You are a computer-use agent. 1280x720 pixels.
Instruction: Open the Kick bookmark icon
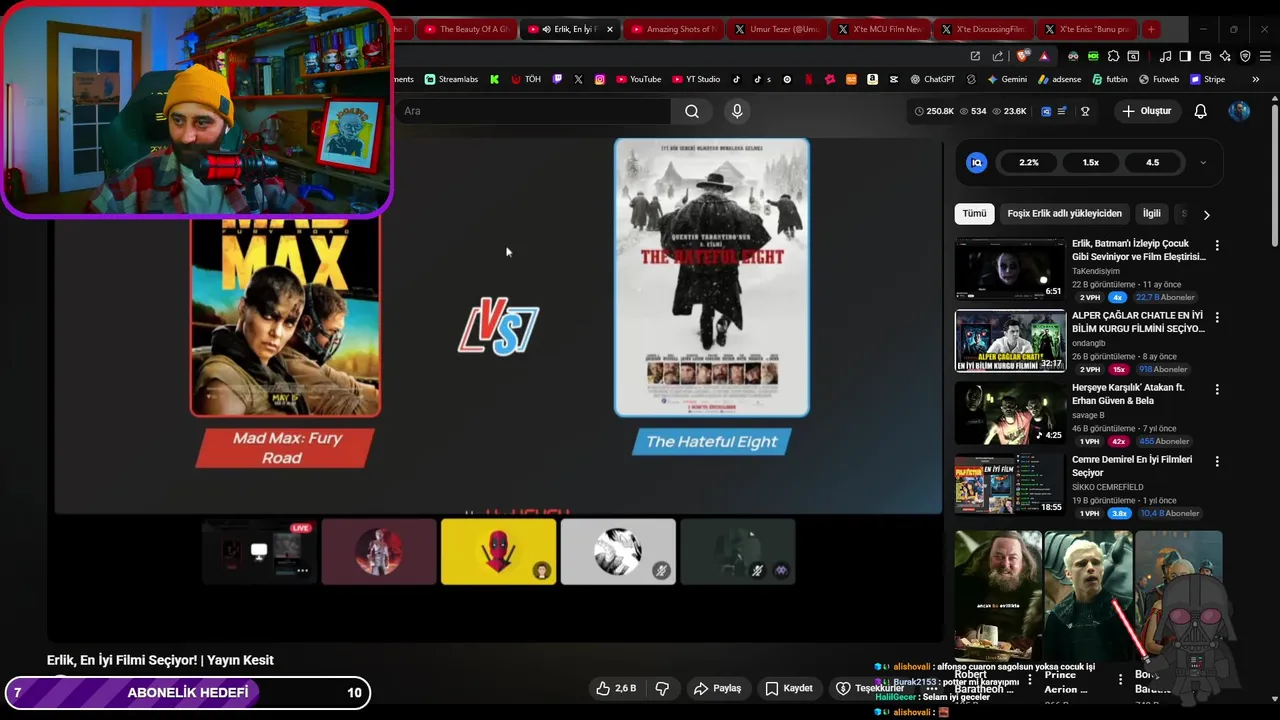(x=494, y=79)
